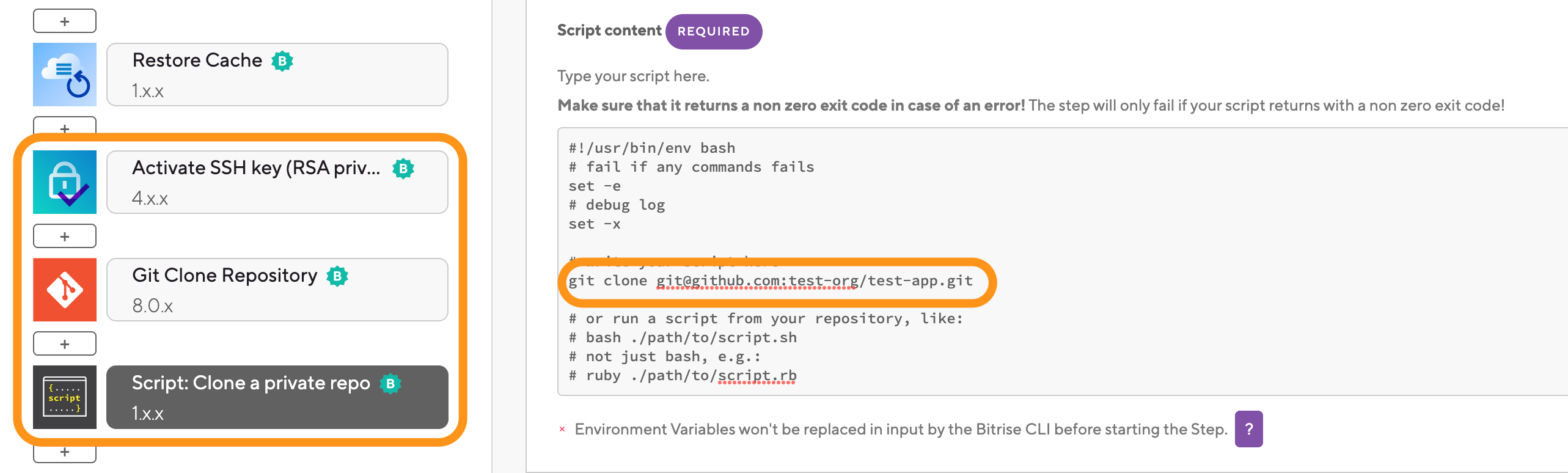The width and height of the screenshot is (1568, 473).
Task: Add a step after Activate SSH key
Action: click(x=65, y=237)
